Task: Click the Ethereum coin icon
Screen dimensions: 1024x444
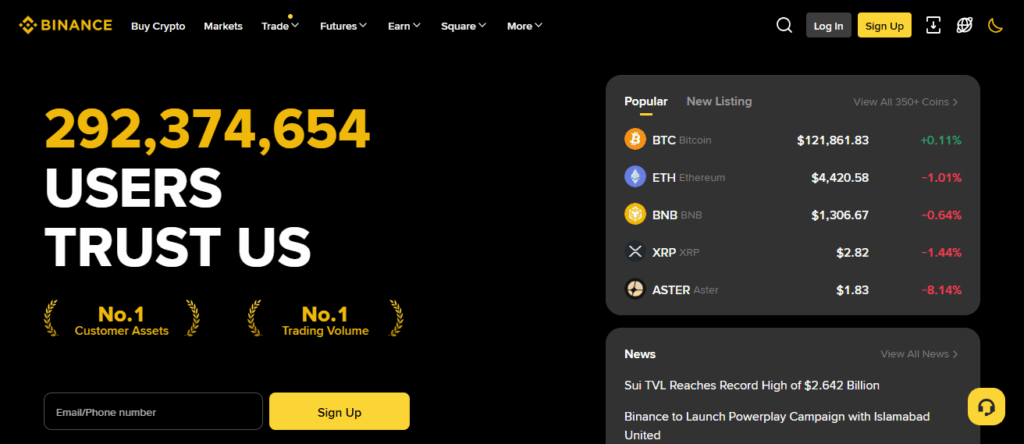Action: pos(635,177)
